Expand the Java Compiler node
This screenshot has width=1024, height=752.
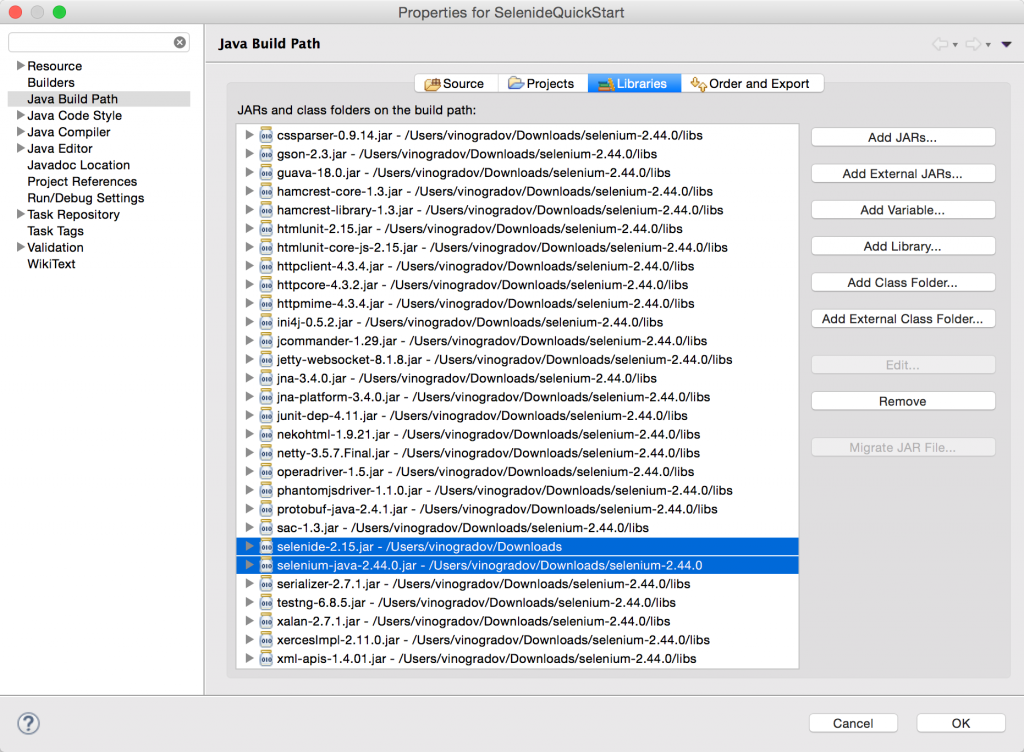20,131
